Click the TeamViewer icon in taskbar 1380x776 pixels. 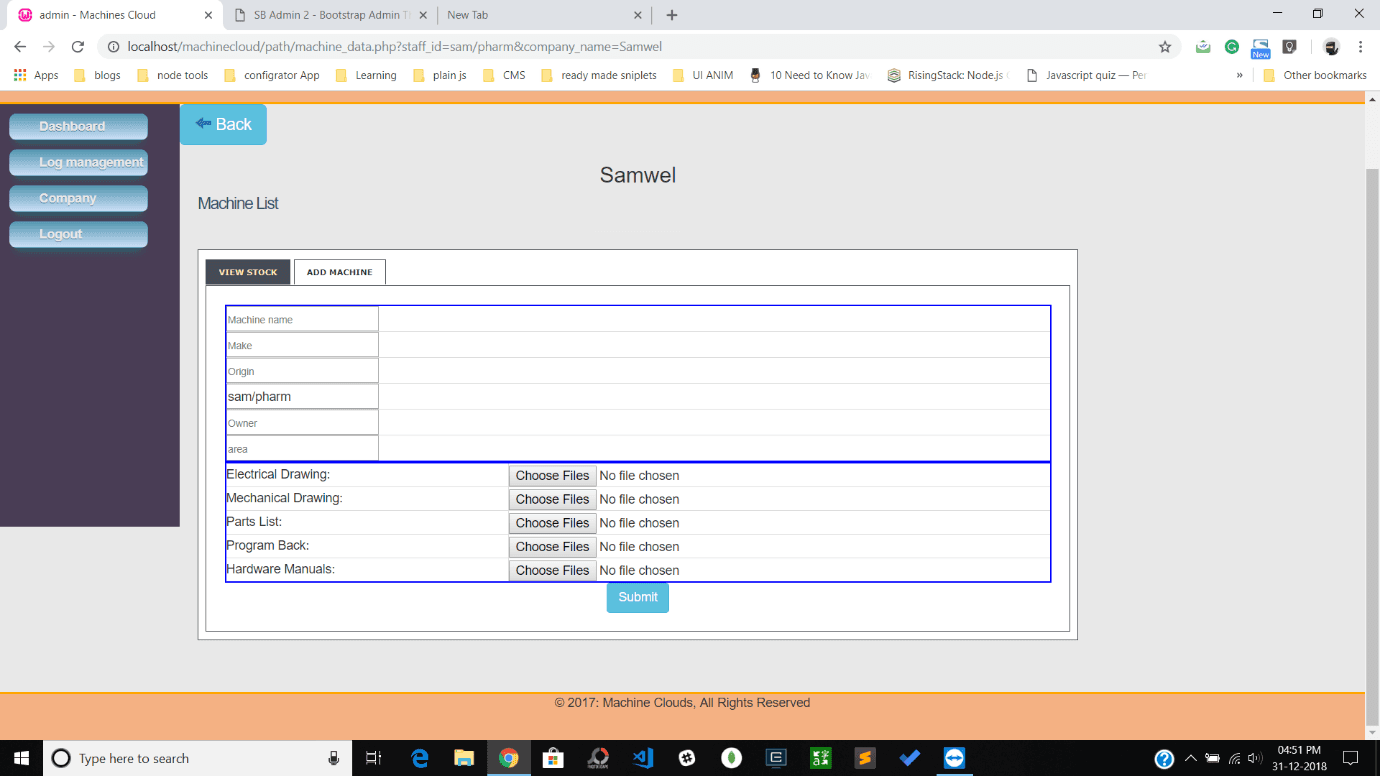coord(954,758)
